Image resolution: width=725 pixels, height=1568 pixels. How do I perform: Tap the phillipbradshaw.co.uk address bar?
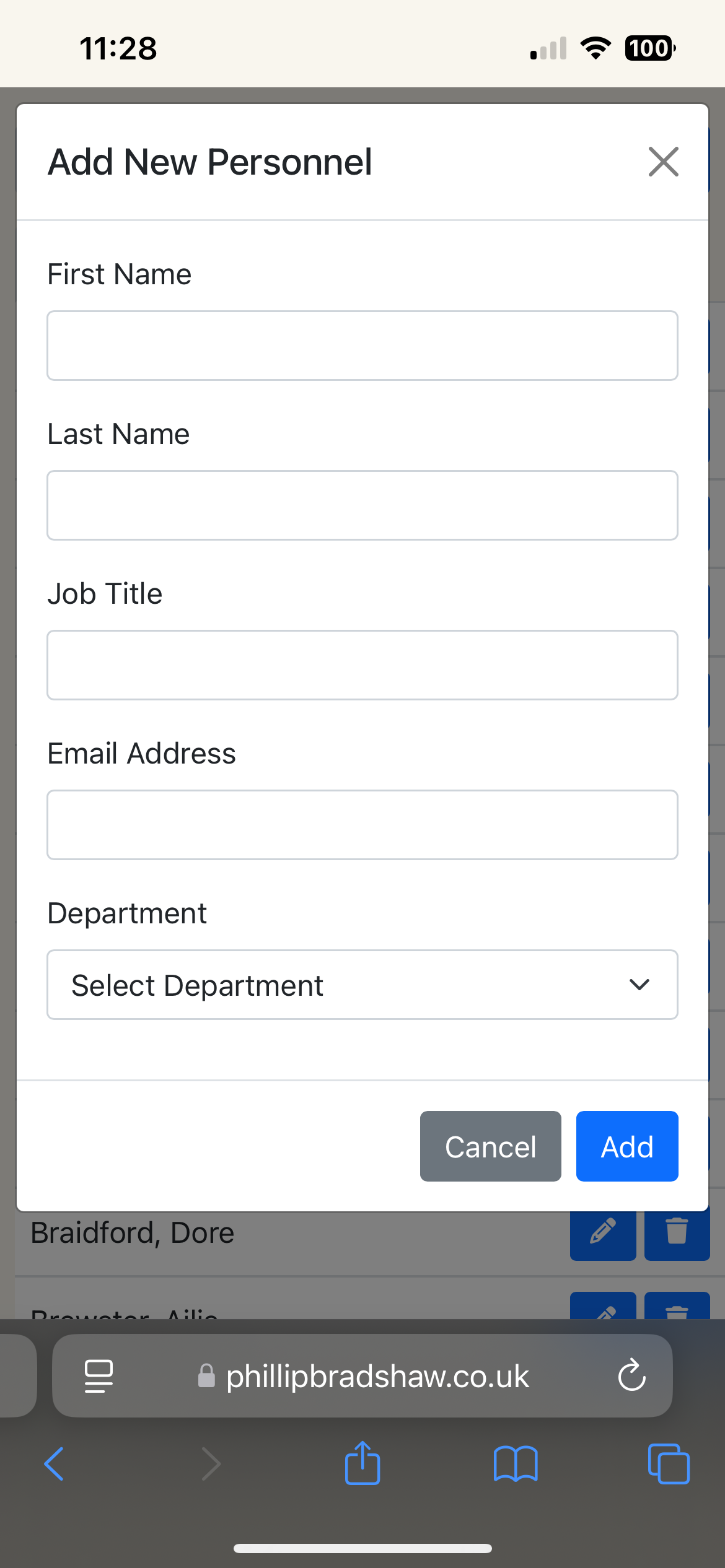coord(377,1376)
